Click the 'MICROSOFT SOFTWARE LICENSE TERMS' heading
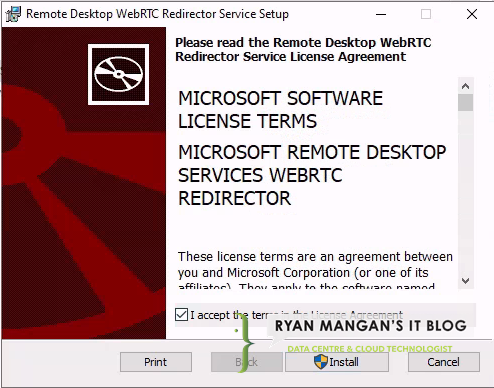This screenshot has height=388, width=494. 280,109
